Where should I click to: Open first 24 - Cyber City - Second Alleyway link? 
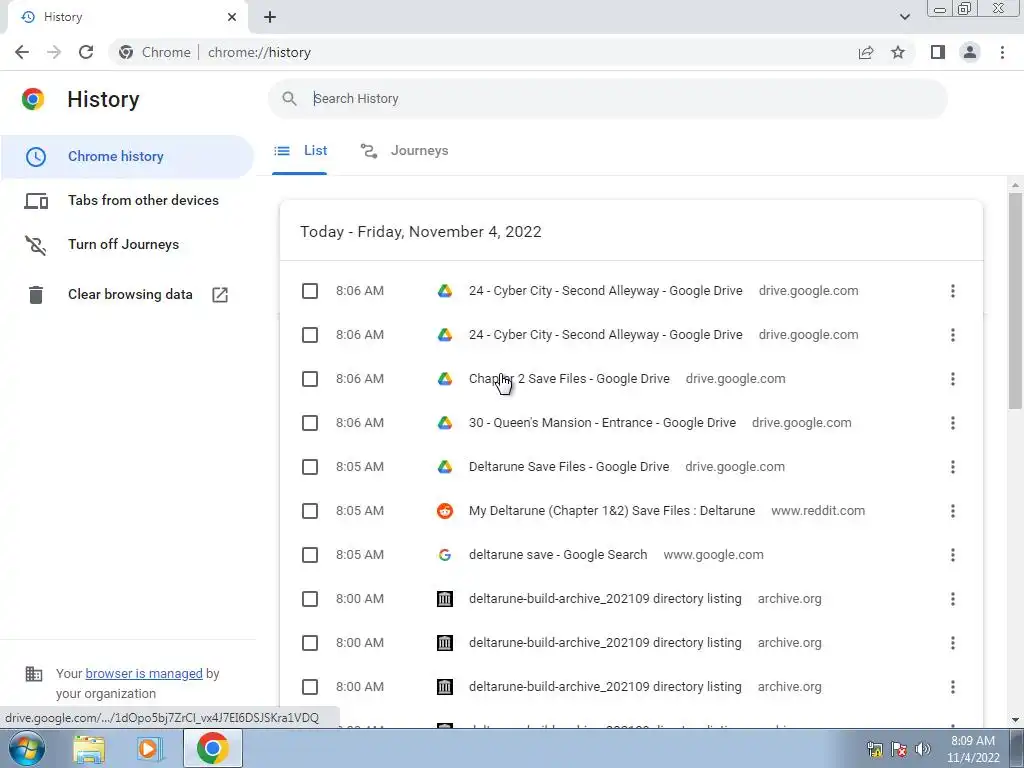click(x=605, y=291)
